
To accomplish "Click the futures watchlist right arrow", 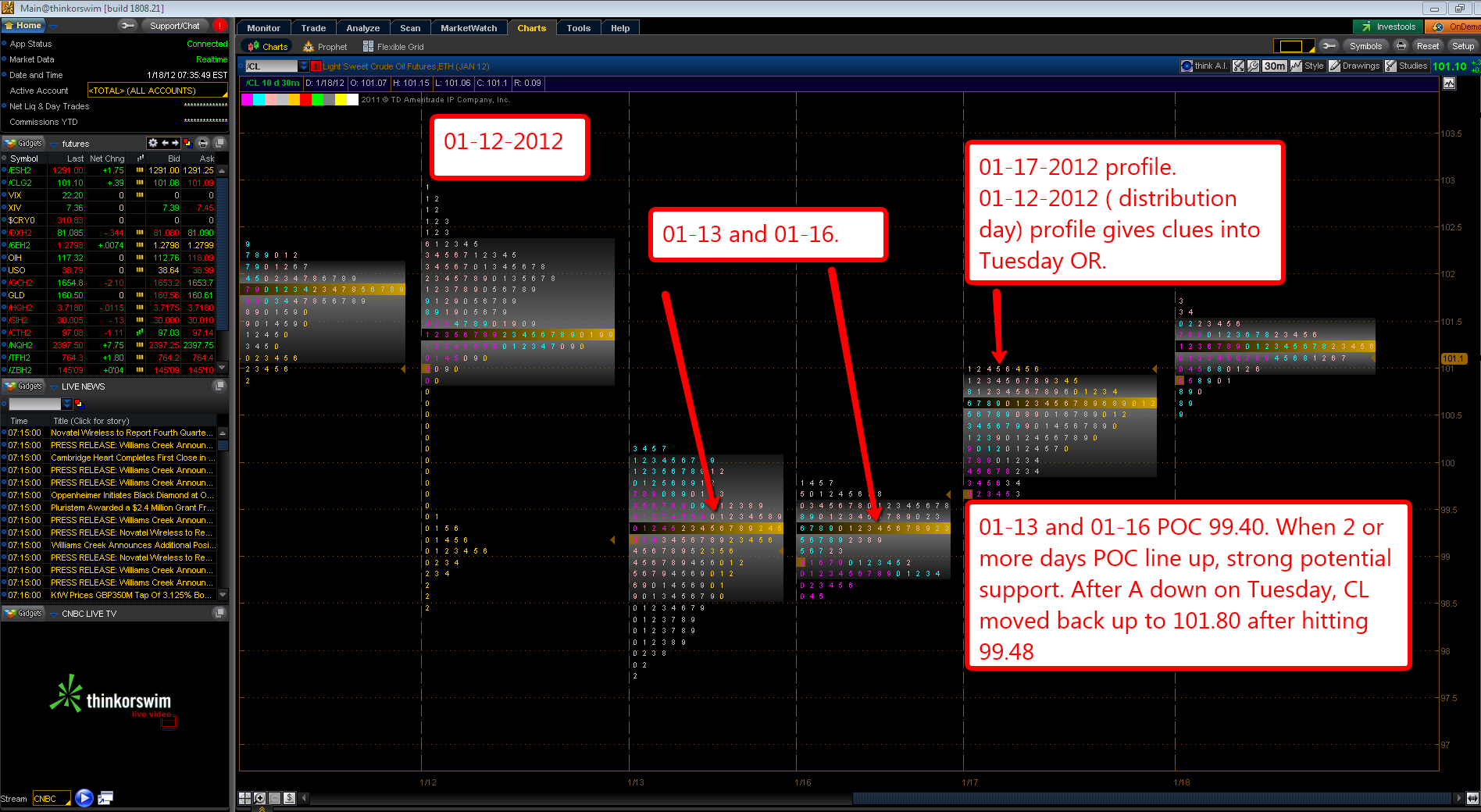I will (x=176, y=143).
